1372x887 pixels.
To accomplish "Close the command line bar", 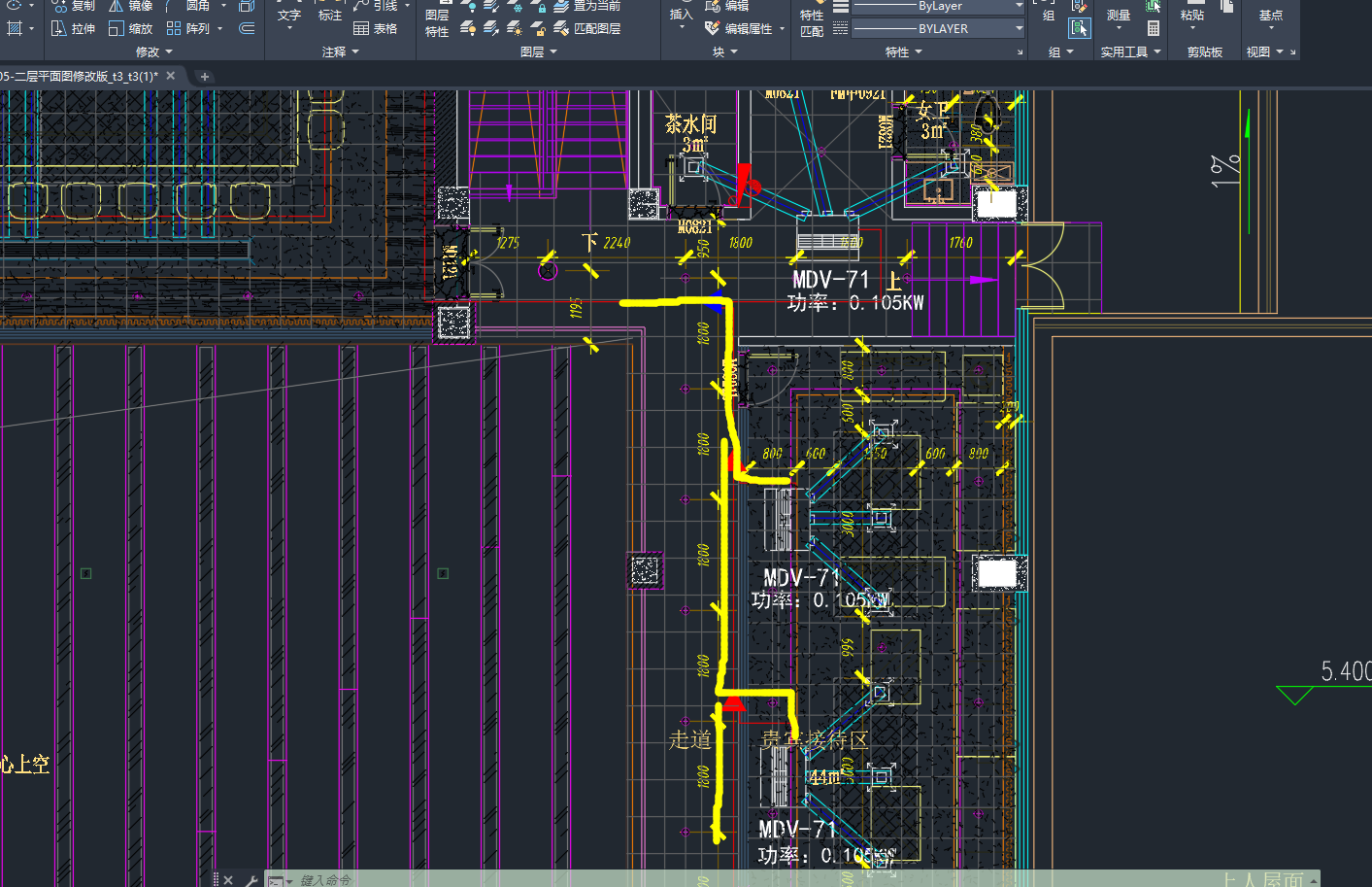I will click(228, 880).
